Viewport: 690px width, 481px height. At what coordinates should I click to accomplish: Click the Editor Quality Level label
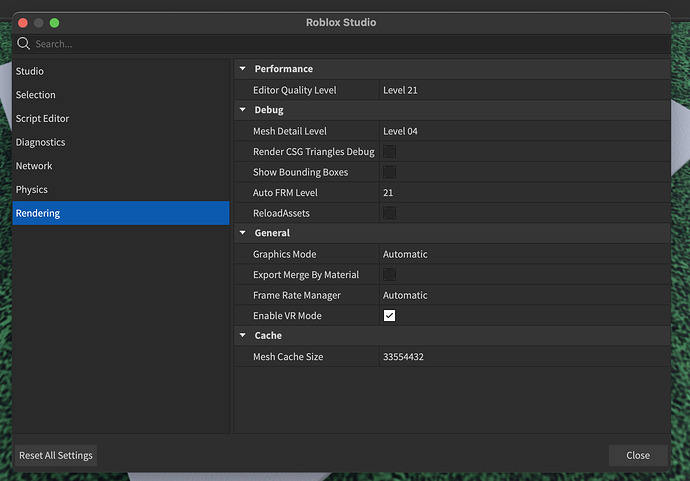(294, 90)
